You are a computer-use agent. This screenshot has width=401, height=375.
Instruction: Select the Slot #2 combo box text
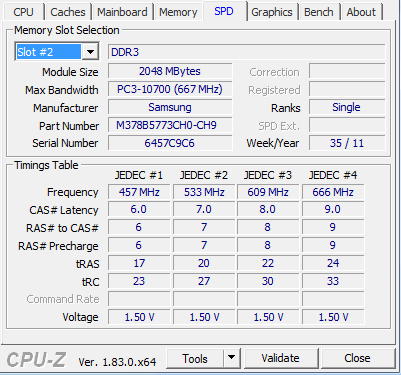(48, 52)
